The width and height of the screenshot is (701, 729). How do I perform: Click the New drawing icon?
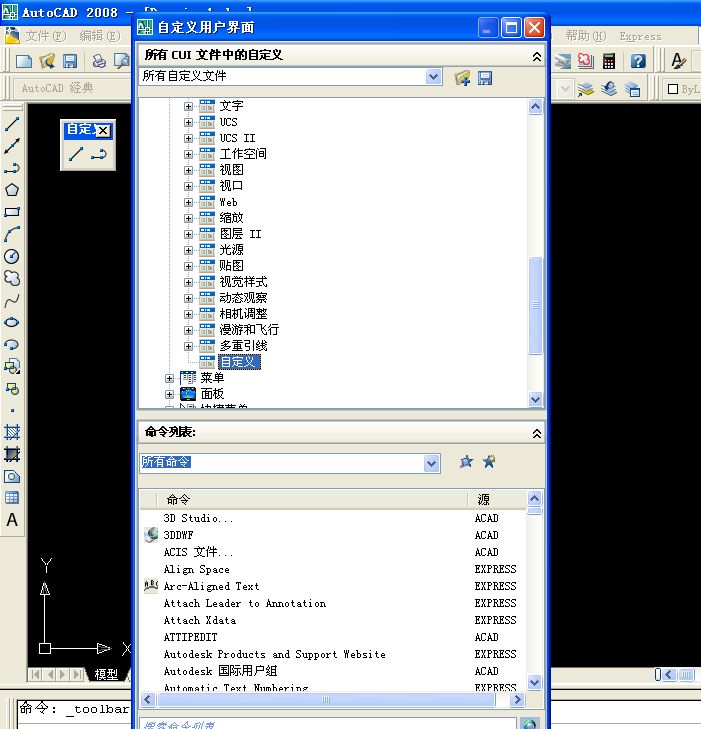click(x=24, y=61)
